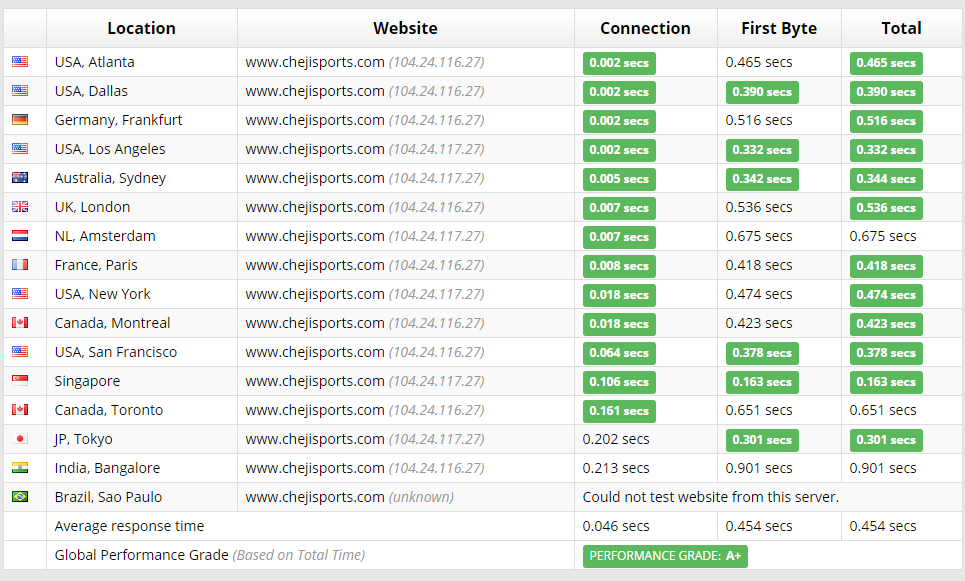The image size is (965, 581).
Task: Click the 0.474 secs total badge for New York
Action: point(886,295)
